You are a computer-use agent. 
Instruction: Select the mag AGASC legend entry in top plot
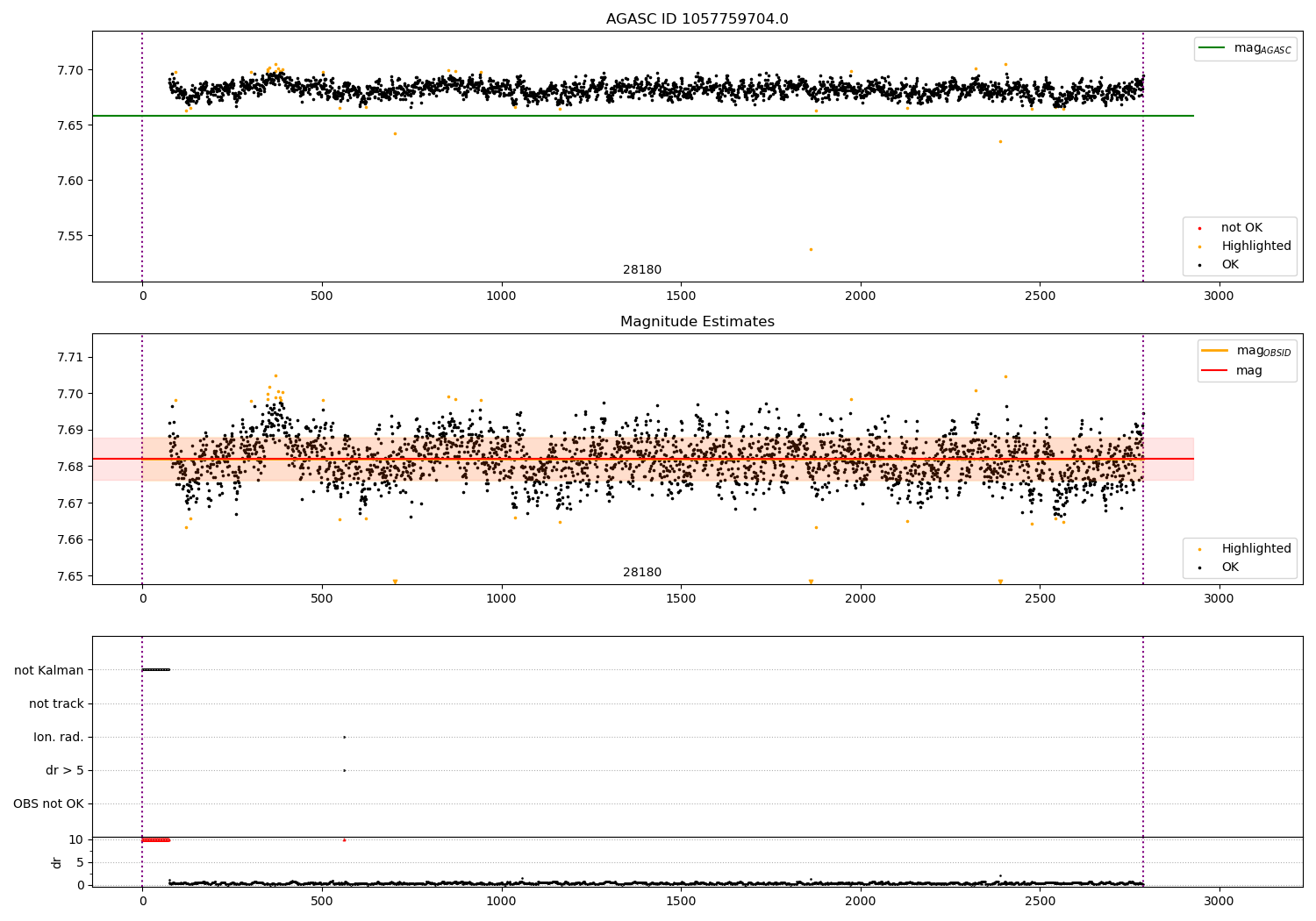1245,49
